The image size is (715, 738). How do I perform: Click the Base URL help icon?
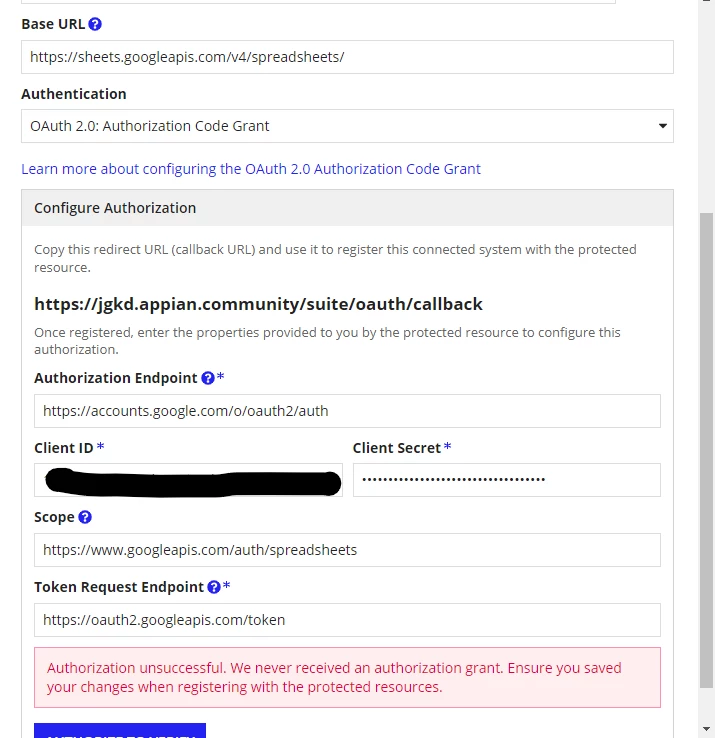[x=95, y=24]
